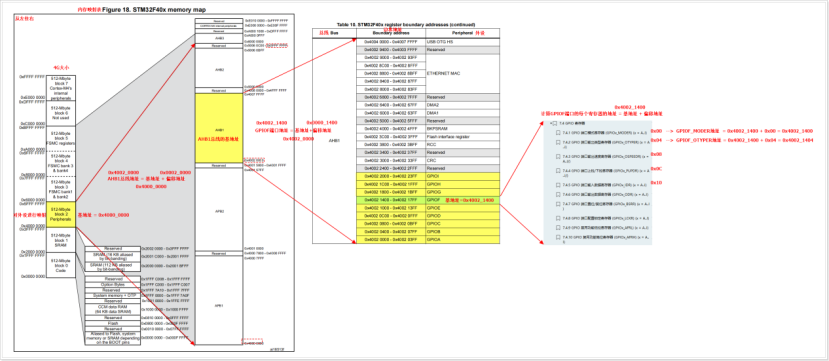Click address cell 0x4002 0000 - 0x4002 03FF
The width and height of the screenshot is (829, 361).
(x=391, y=239)
